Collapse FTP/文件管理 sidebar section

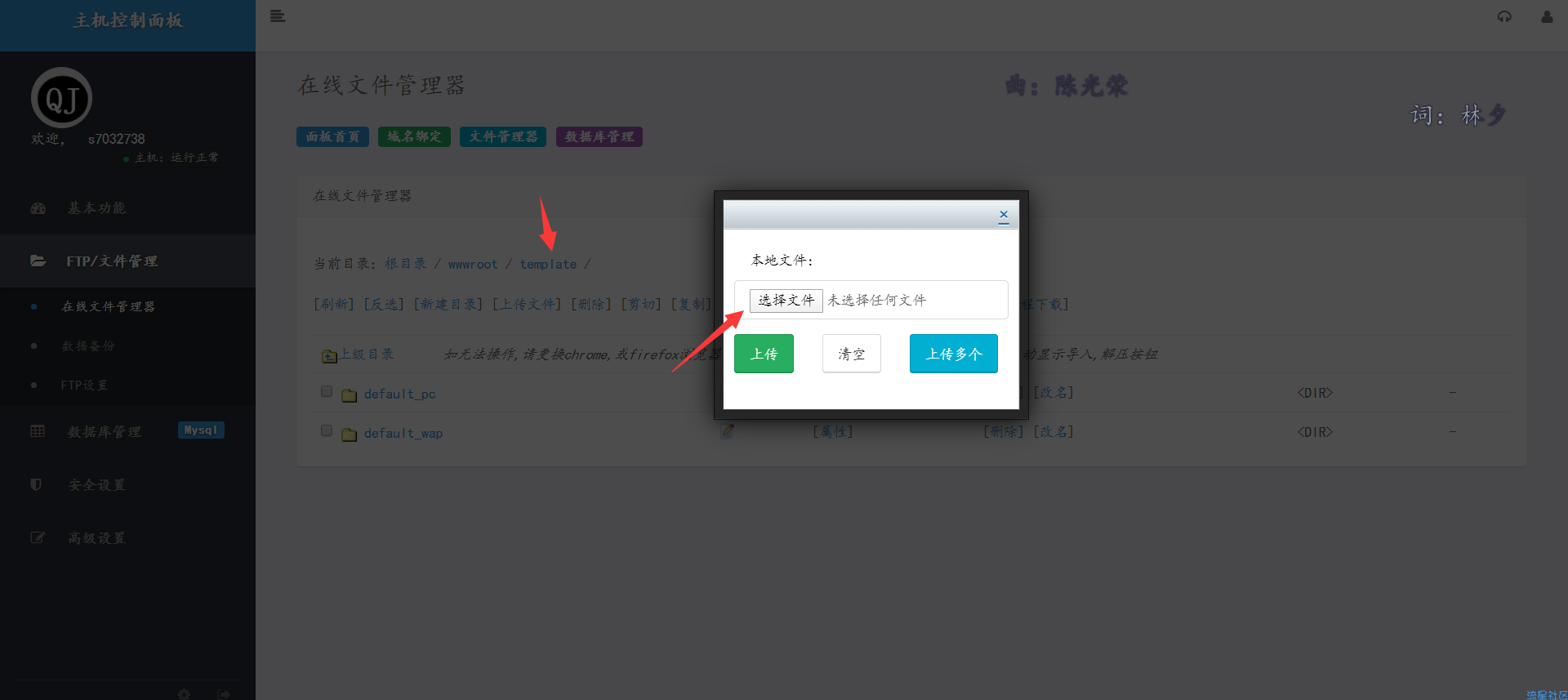(x=127, y=261)
